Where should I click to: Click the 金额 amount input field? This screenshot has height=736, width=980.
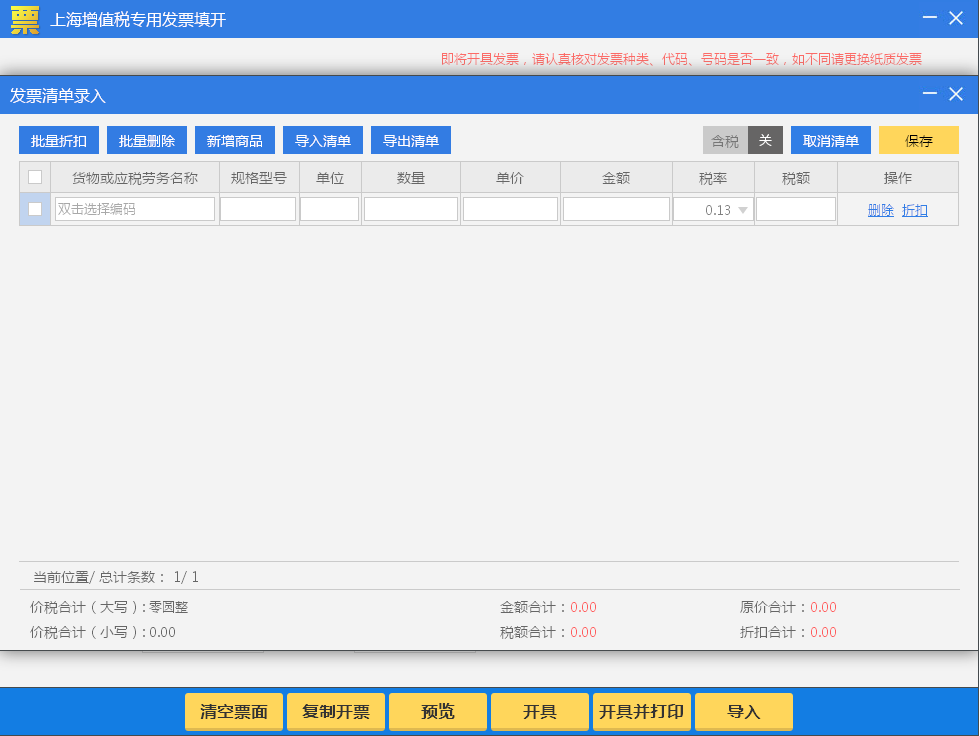pyautogui.click(x=616, y=209)
